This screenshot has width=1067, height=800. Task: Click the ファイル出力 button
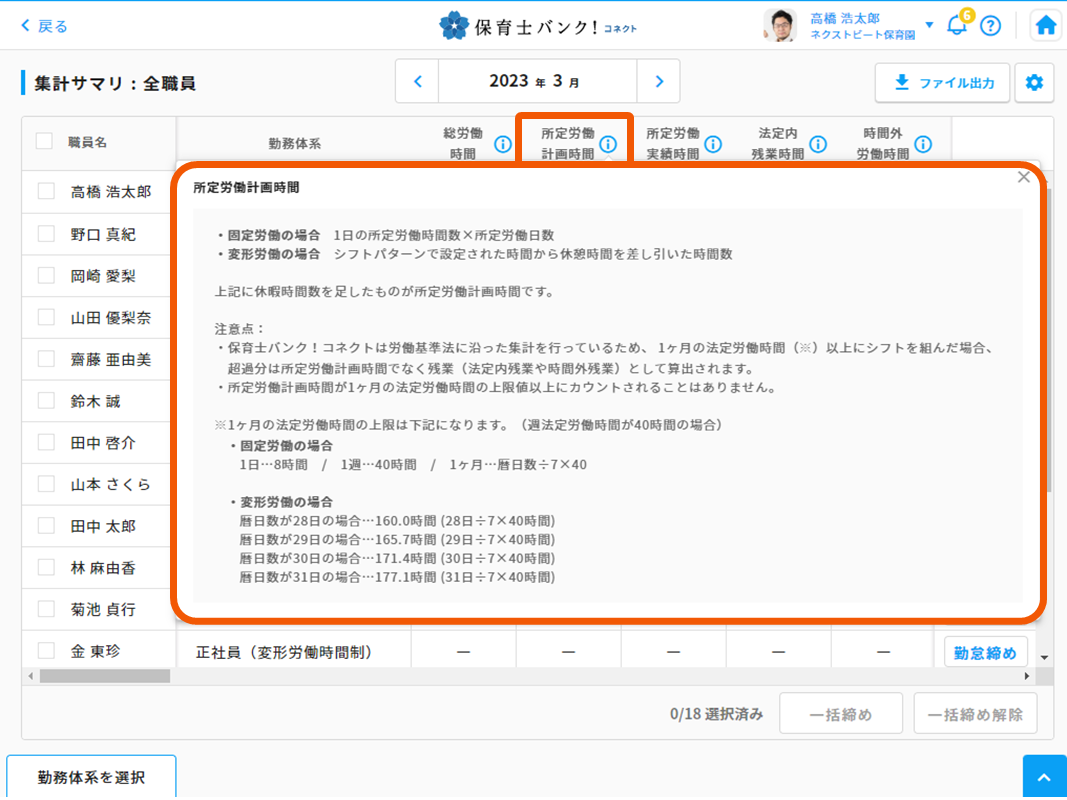click(x=942, y=83)
